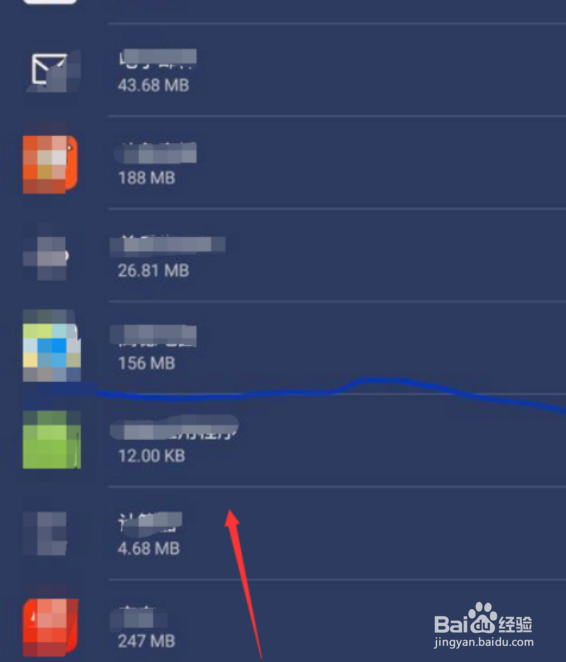Viewport: 566px width, 662px height.
Task: Open blurred app name above 188 MB
Action: (156, 153)
